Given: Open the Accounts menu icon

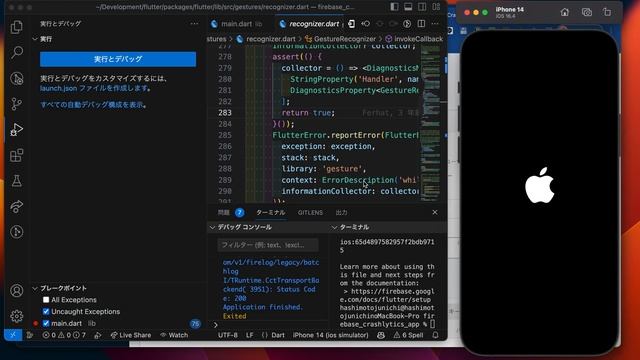Looking at the screenshot, I should click(17, 291).
